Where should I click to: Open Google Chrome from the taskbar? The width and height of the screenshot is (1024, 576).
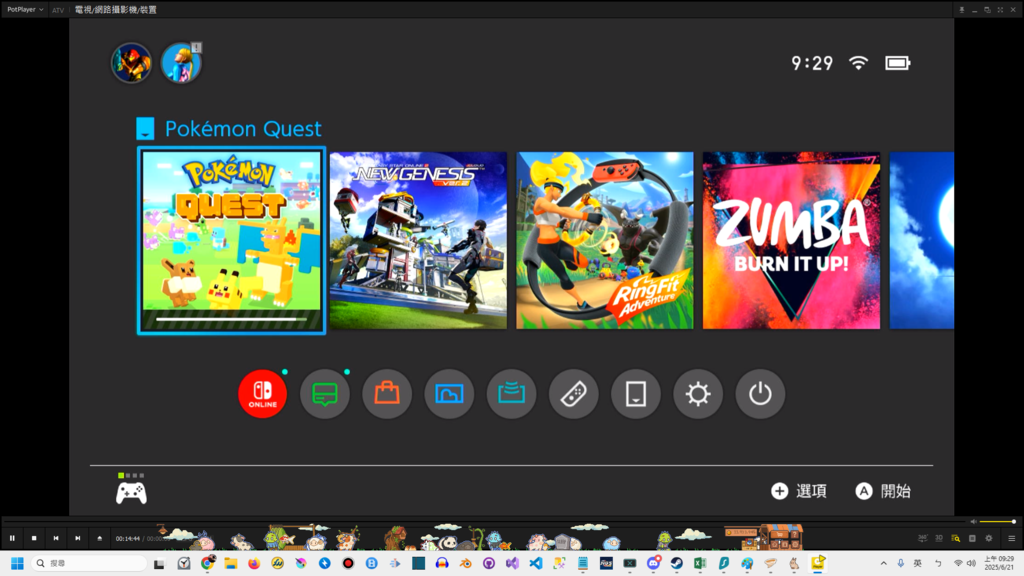click(x=208, y=563)
